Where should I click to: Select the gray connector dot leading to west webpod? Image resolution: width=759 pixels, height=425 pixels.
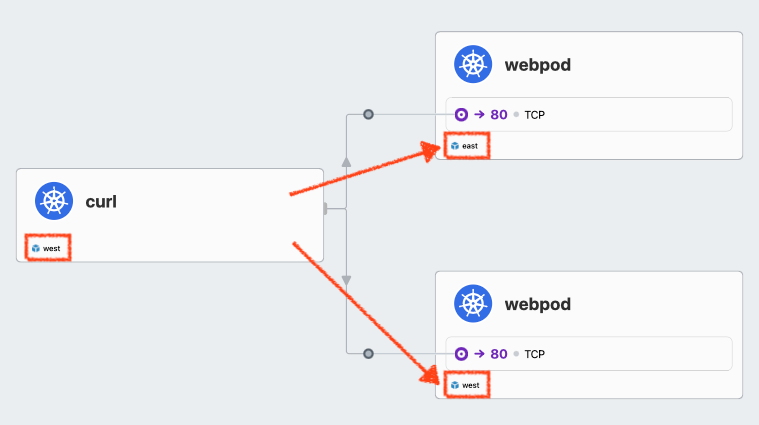coord(368,353)
